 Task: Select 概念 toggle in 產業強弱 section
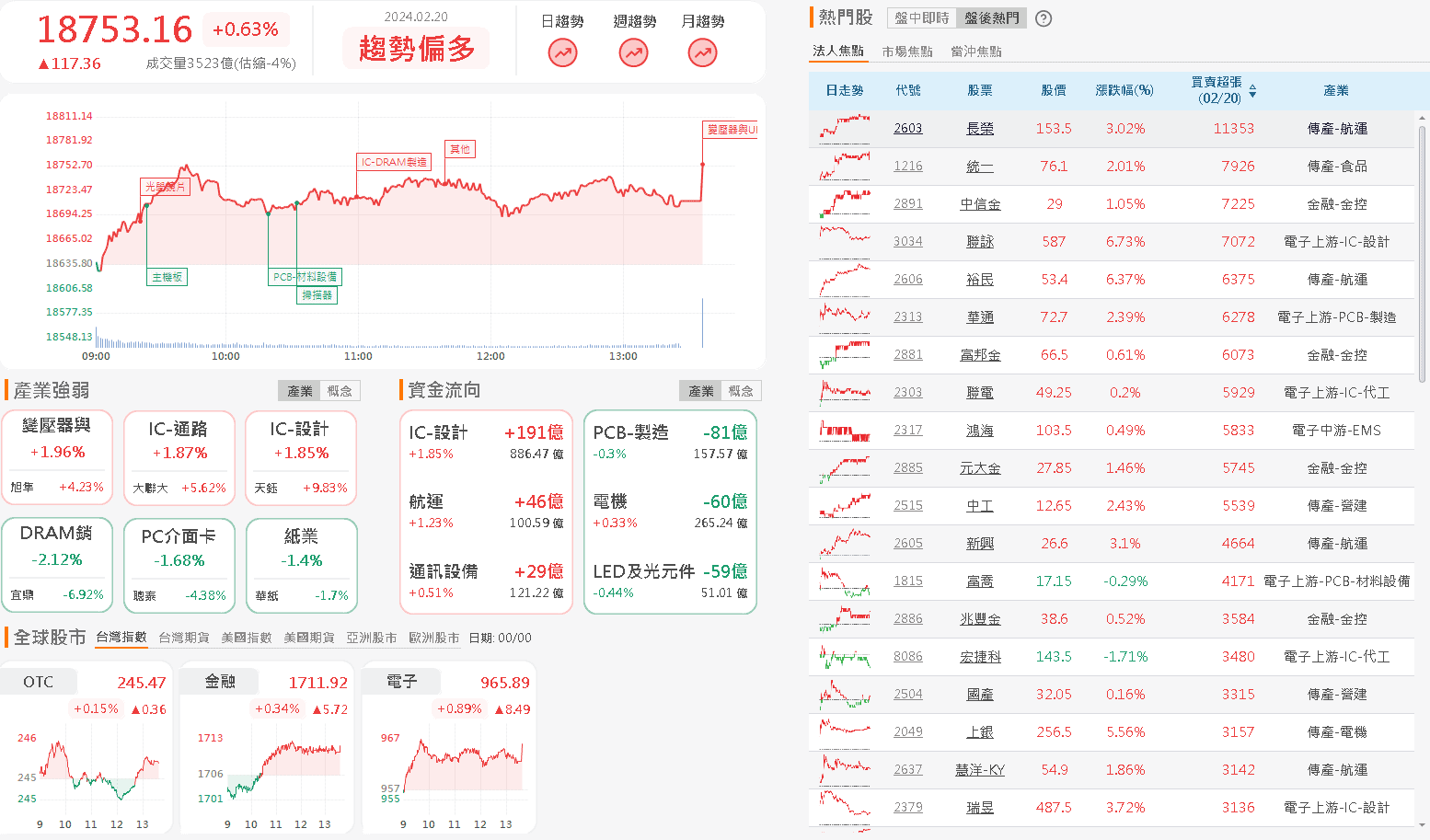tap(340, 391)
